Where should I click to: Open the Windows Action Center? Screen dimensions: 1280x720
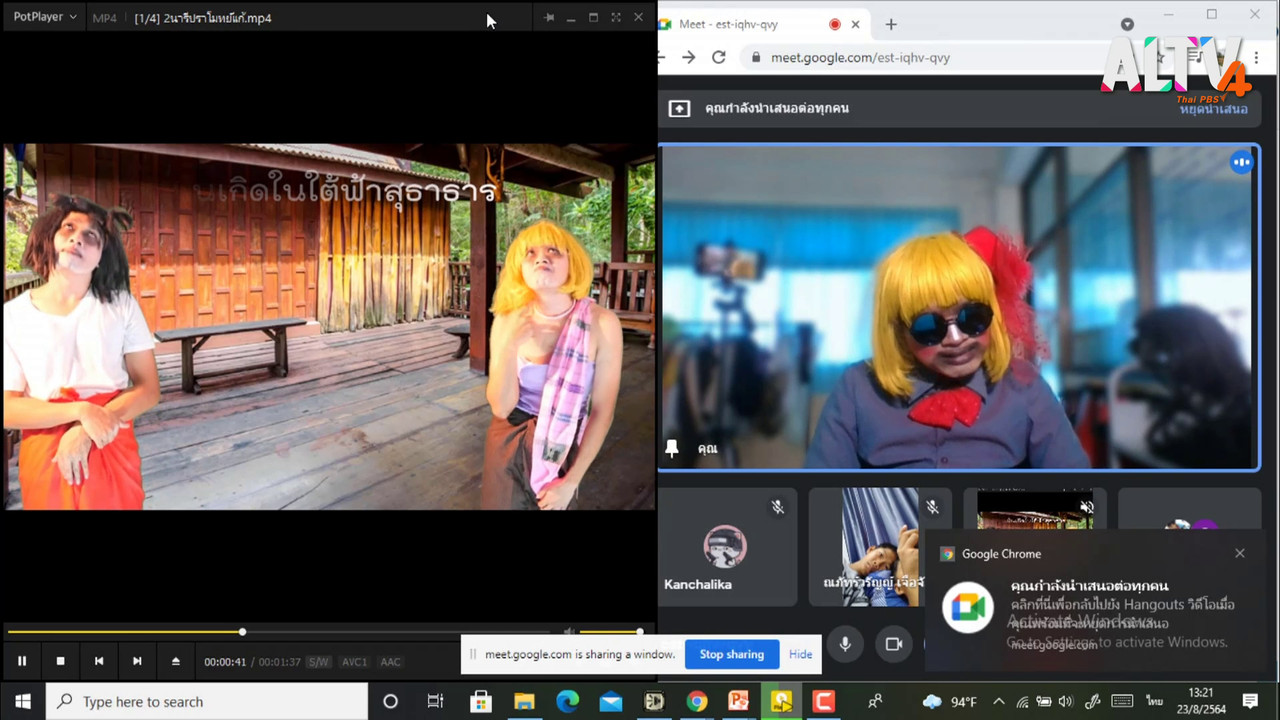[1250, 701]
